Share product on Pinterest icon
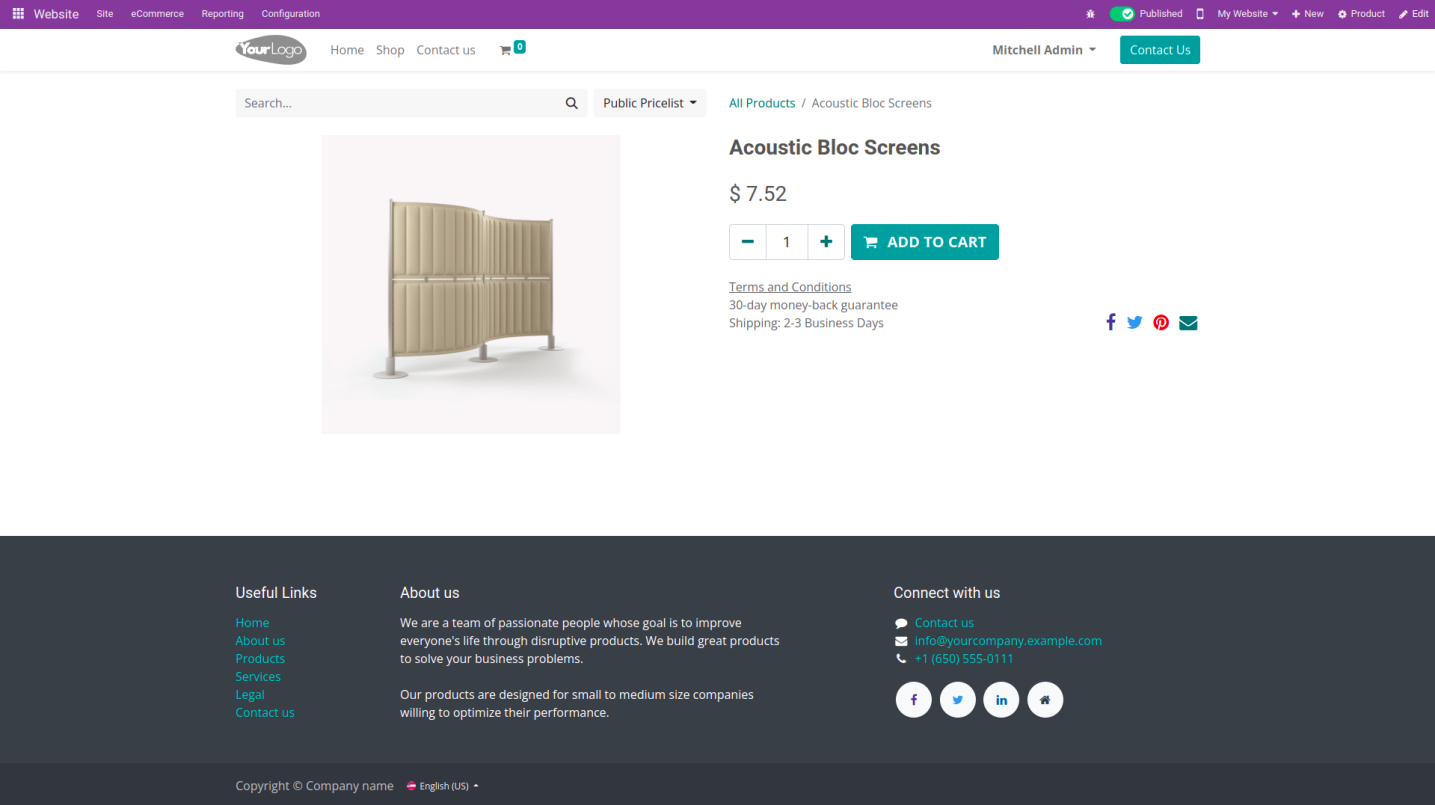The height and width of the screenshot is (805, 1435). coord(1161,322)
